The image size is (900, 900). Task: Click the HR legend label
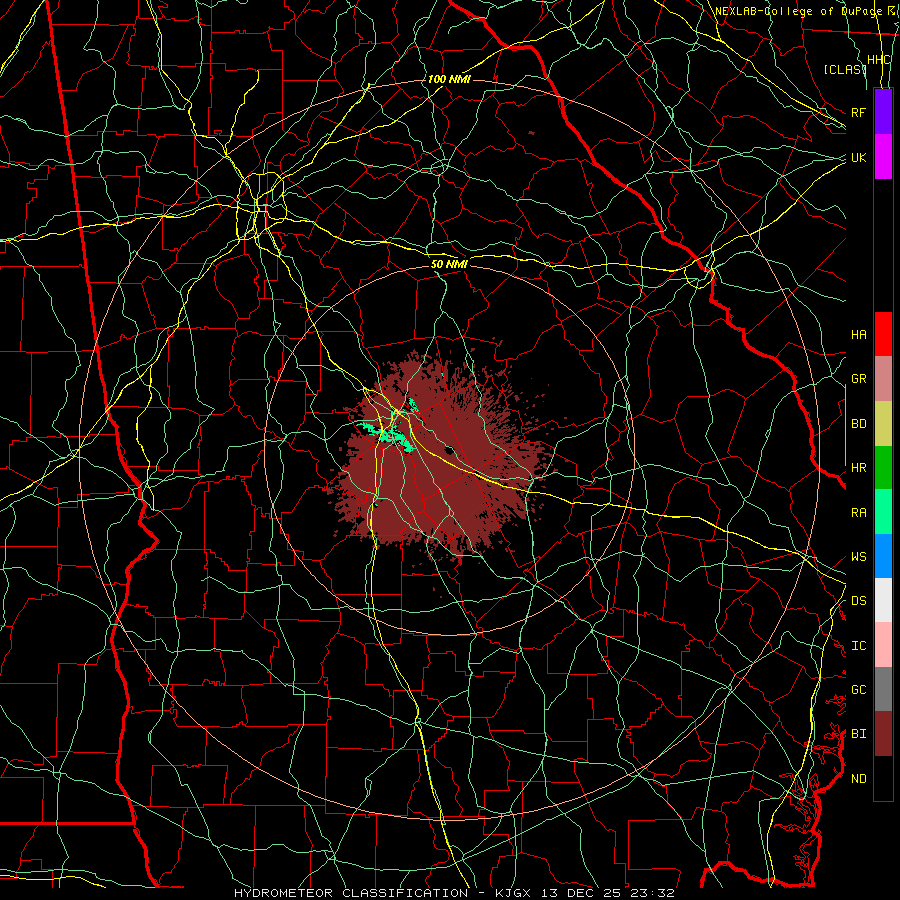pyautogui.click(x=859, y=468)
